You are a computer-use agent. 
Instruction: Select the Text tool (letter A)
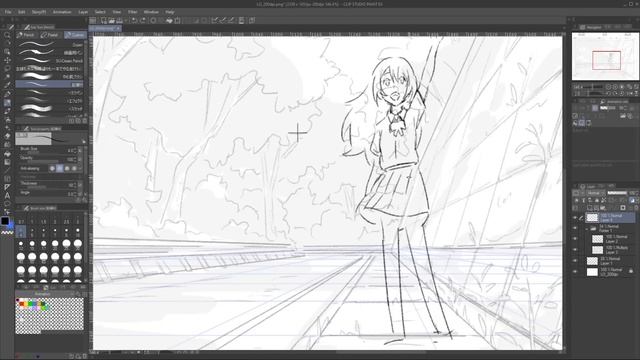[7, 196]
